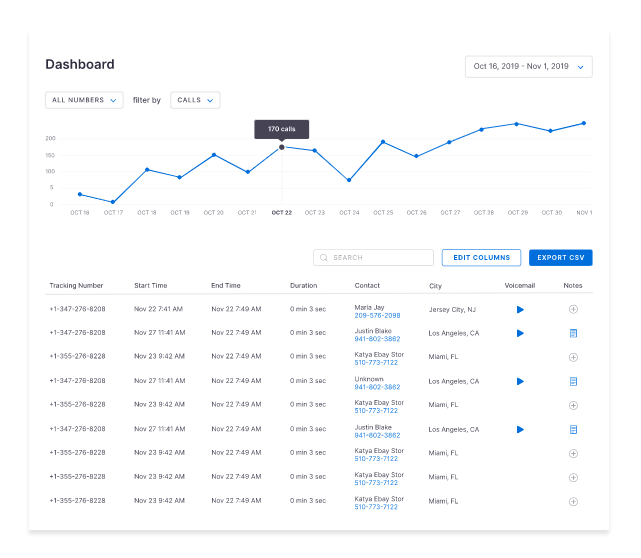
Task: Add note to the last Katya Ebay Stor row
Action: [573, 502]
